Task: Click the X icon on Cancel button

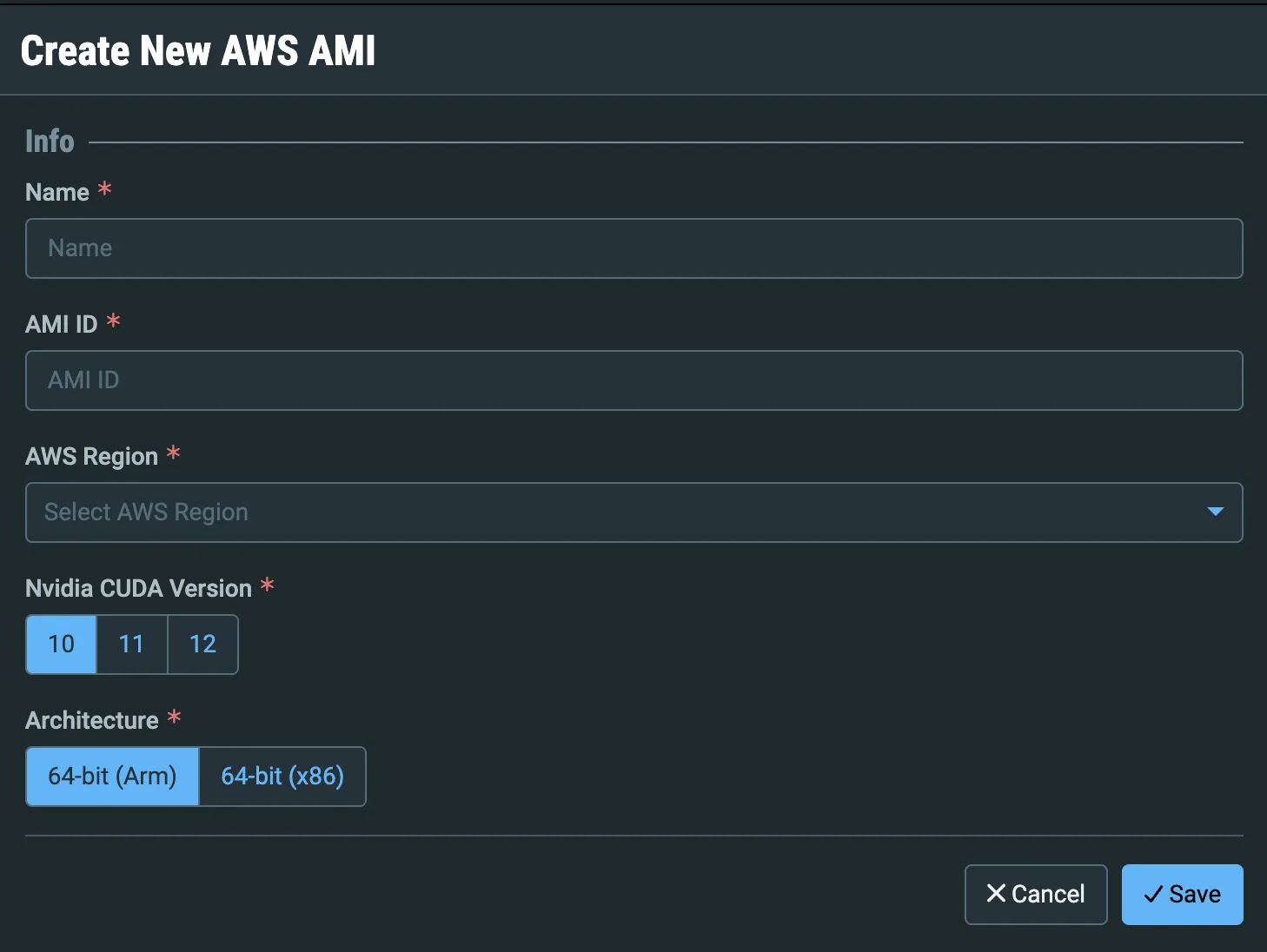Action: (x=996, y=894)
